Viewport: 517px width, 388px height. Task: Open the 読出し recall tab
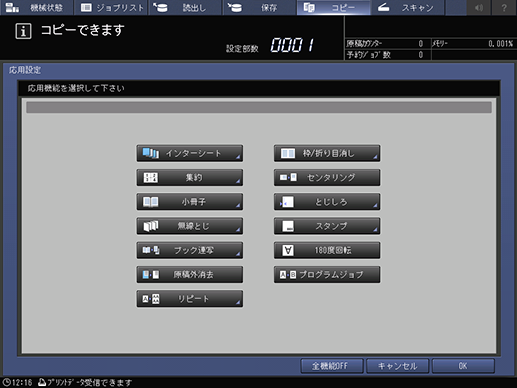pyautogui.click(x=185, y=7)
